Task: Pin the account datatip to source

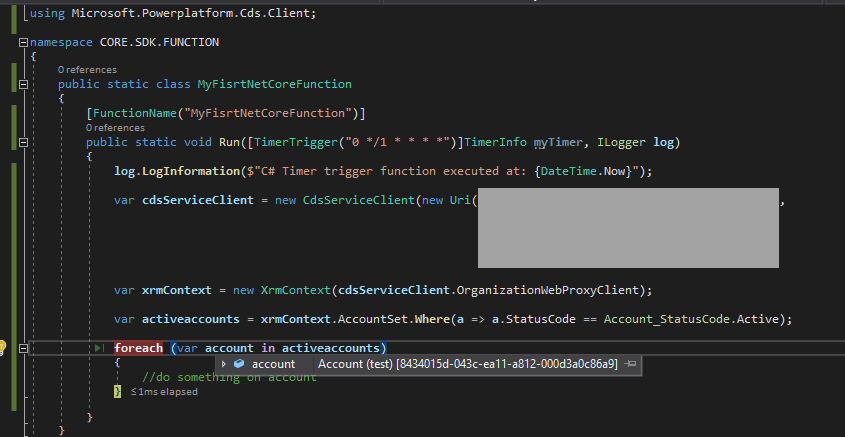Action: (630, 364)
